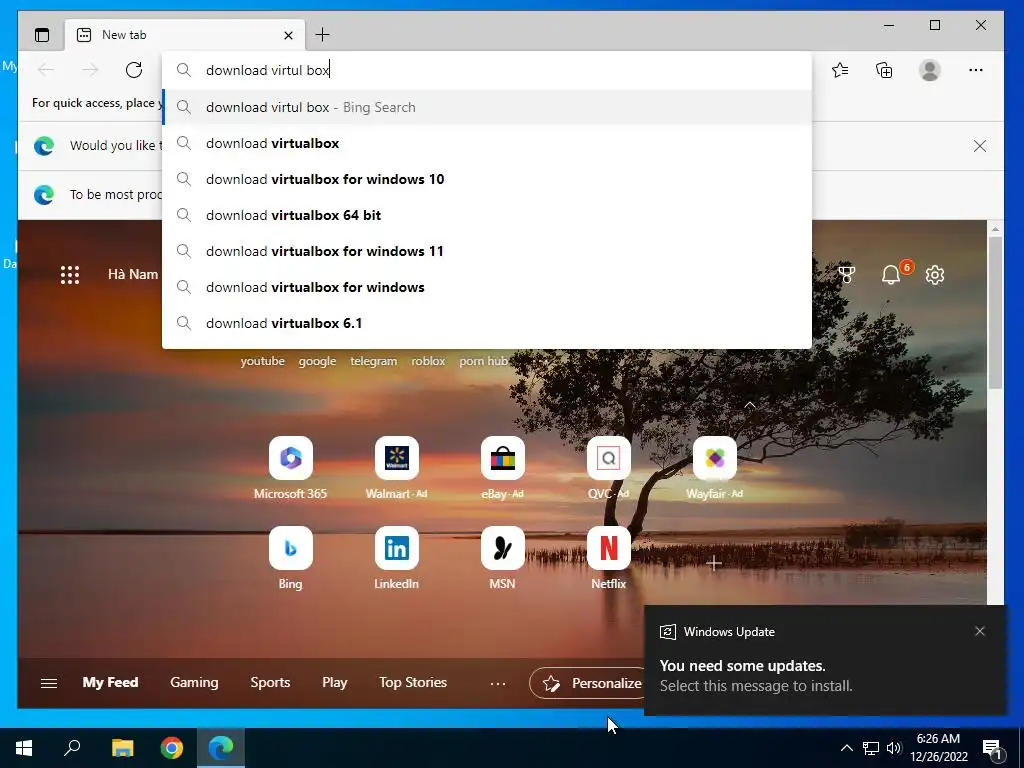Open the clock showing 6:26 AM
Screen dimensions: 1024x768
(x=938, y=748)
